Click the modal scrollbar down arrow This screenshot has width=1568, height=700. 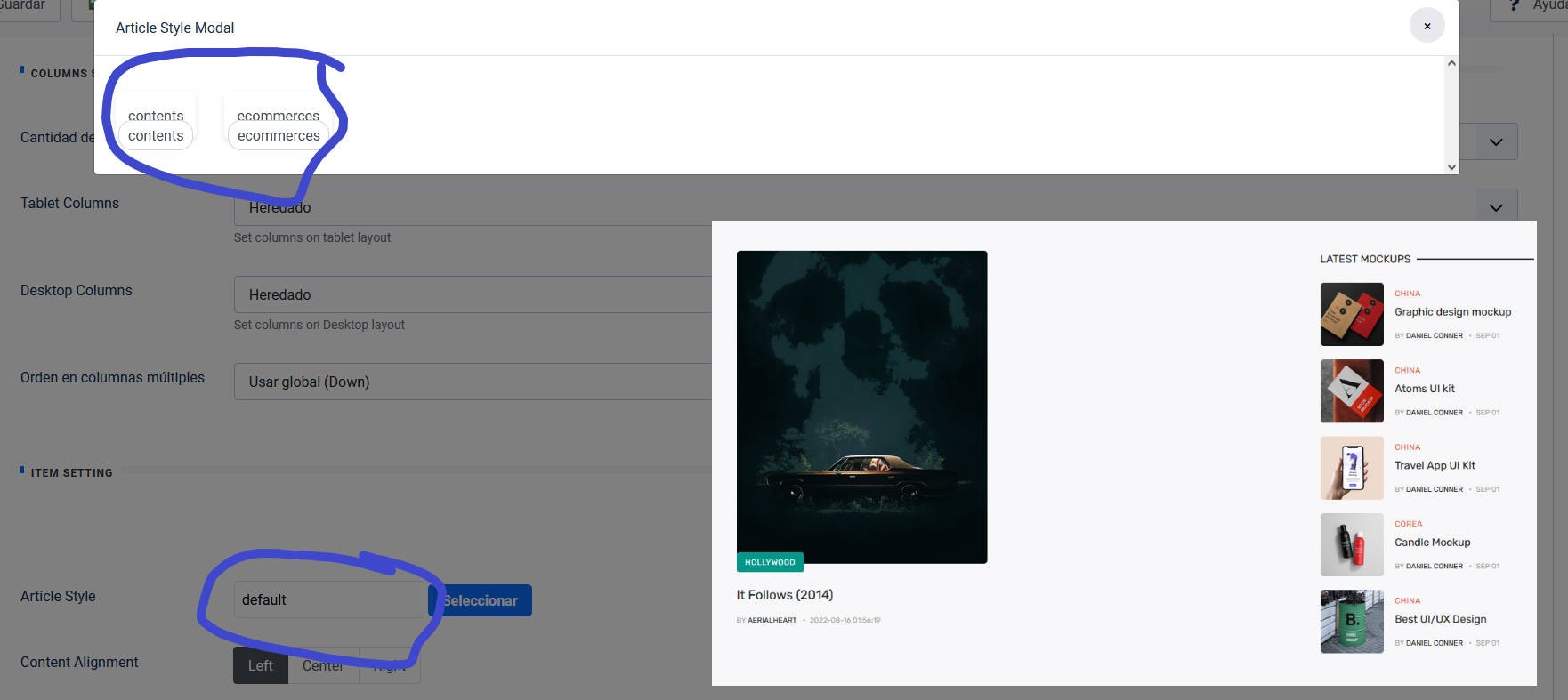(x=1451, y=166)
